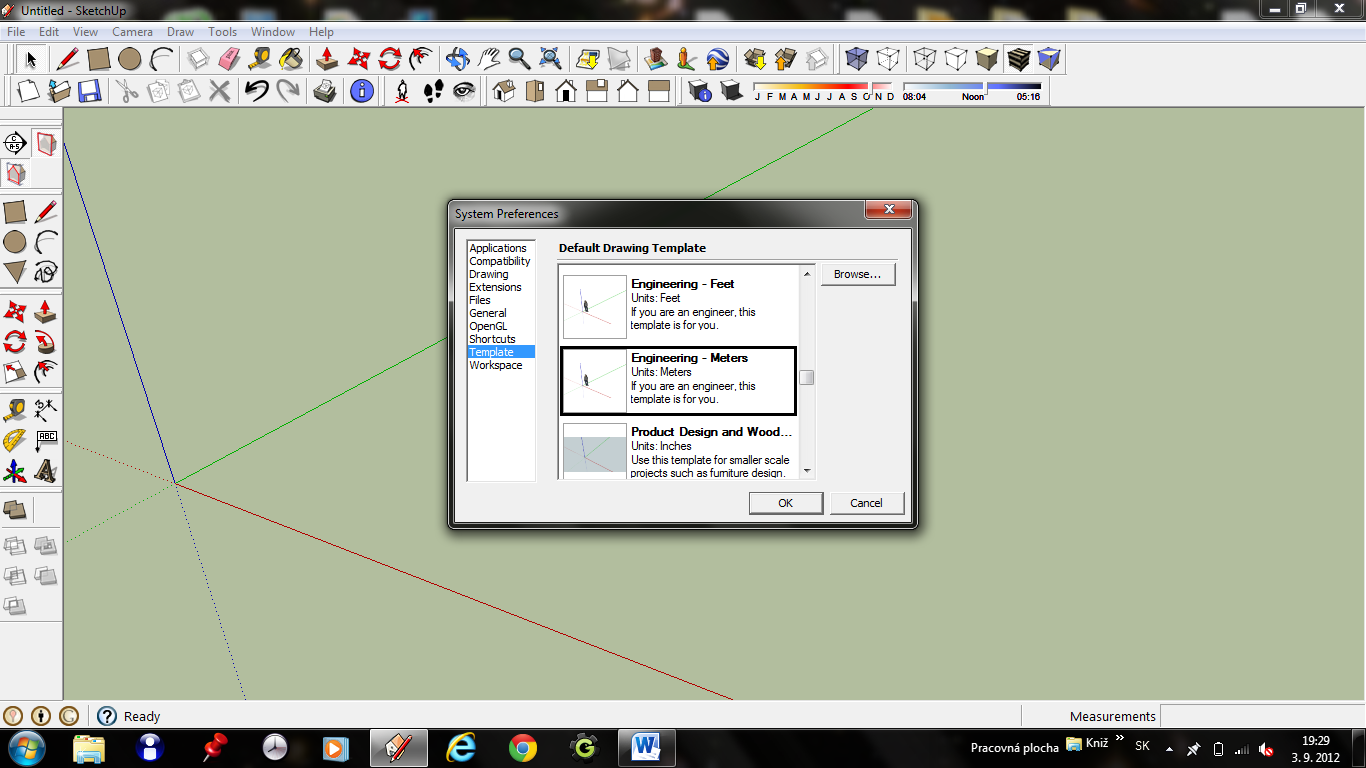Toggle X-ray face style
This screenshot has width=1366, height=768.
point(857,59)
